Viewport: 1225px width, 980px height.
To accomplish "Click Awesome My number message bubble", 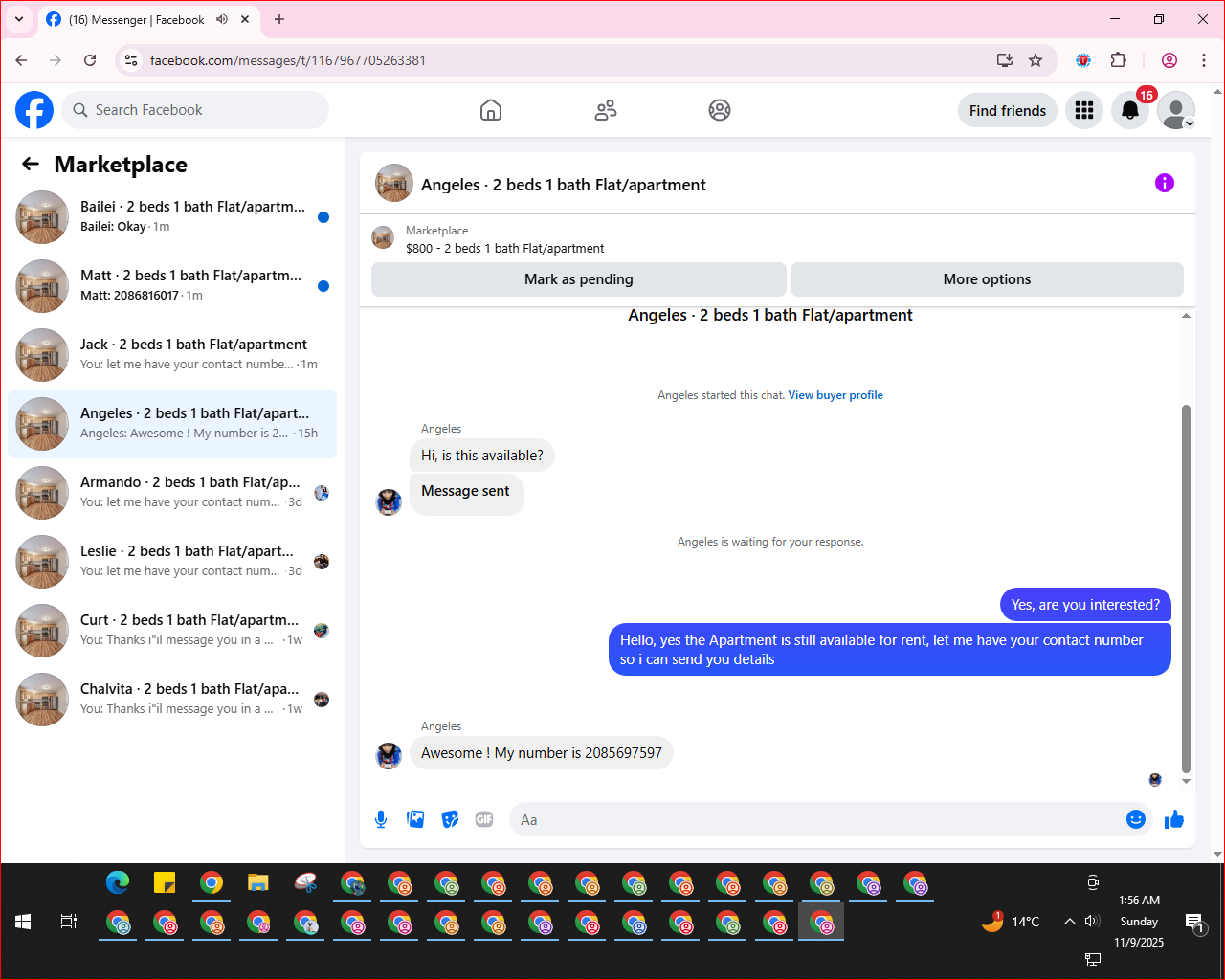I will 542,753.
